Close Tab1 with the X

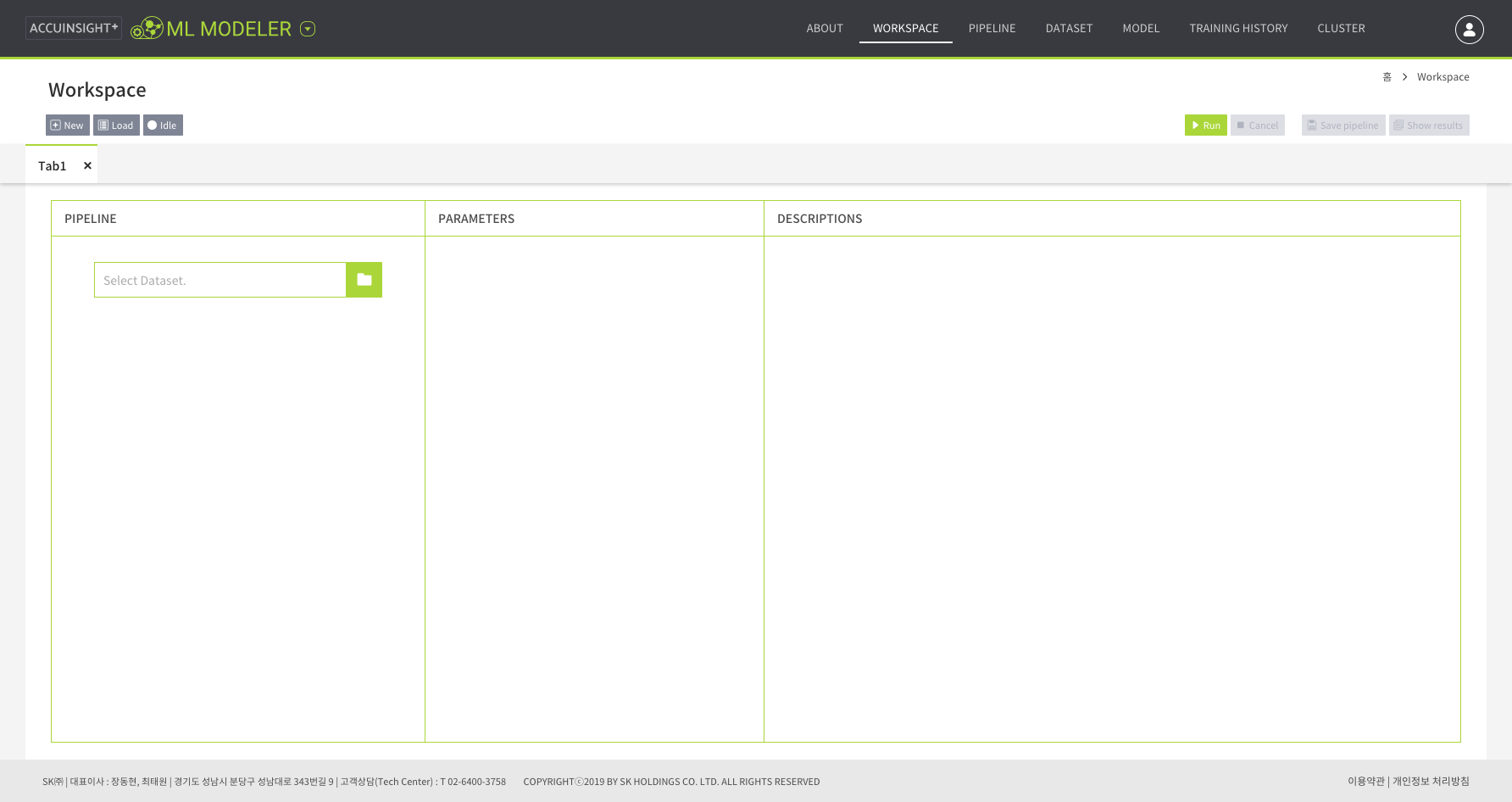[87, 166]
